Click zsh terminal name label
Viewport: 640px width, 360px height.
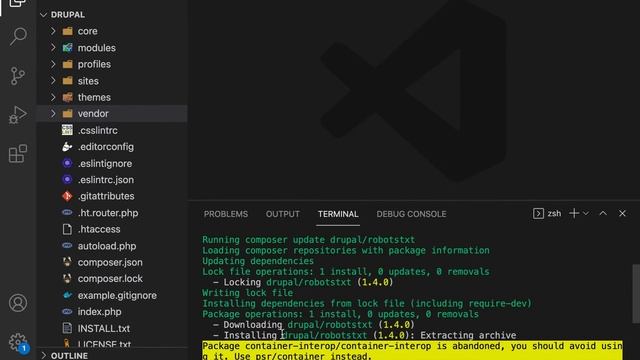(x=554, y=213)
